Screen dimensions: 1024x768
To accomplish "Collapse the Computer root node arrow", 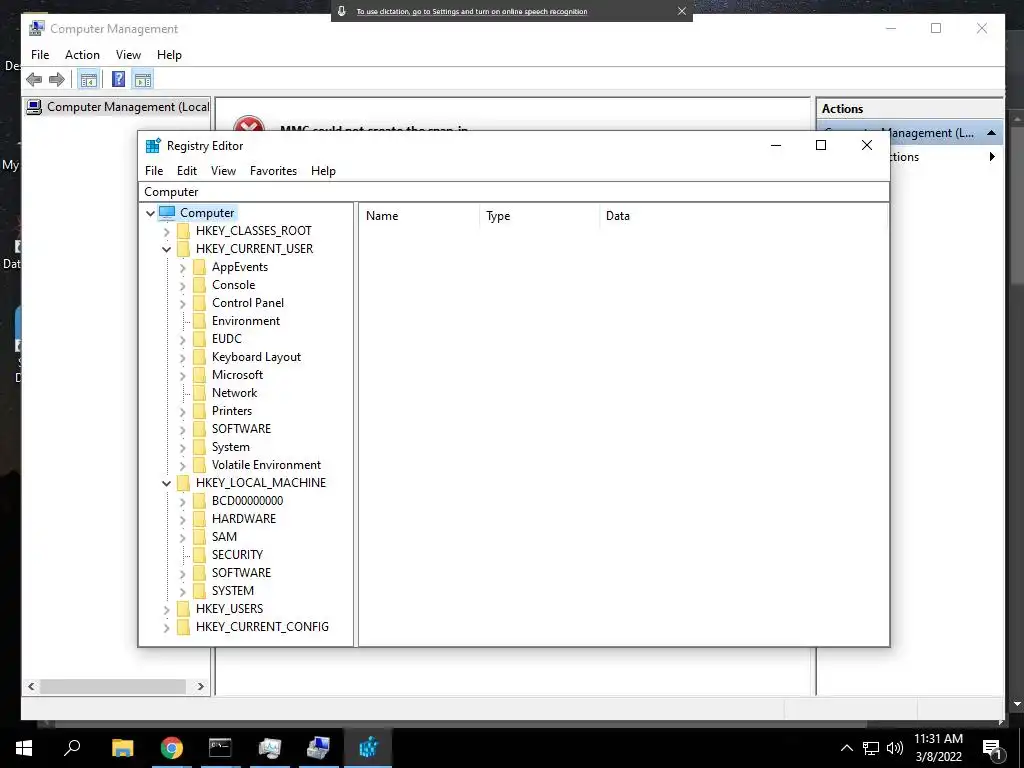I will tap(150, 214).
